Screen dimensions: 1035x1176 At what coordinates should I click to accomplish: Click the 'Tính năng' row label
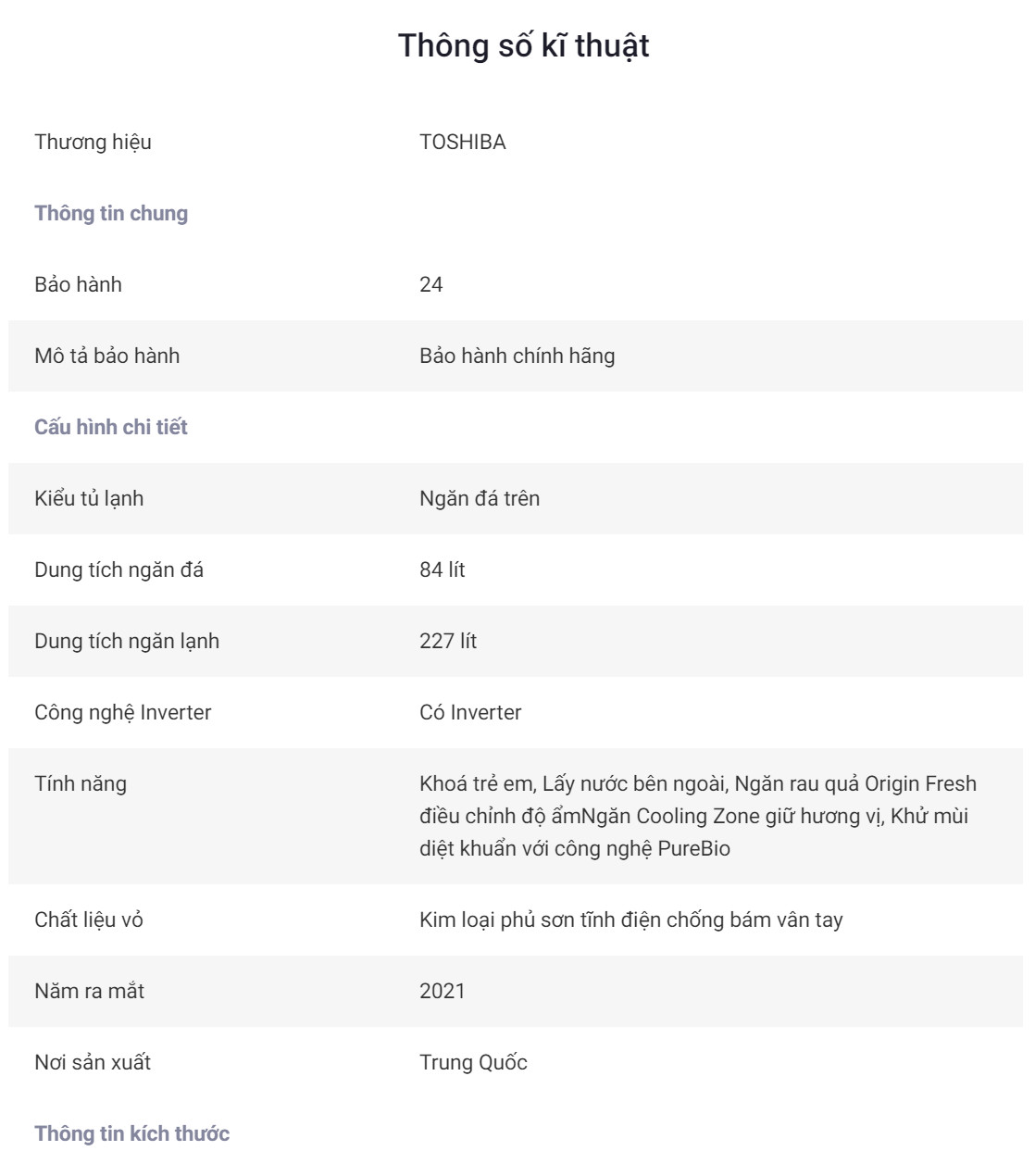(81, 783)
